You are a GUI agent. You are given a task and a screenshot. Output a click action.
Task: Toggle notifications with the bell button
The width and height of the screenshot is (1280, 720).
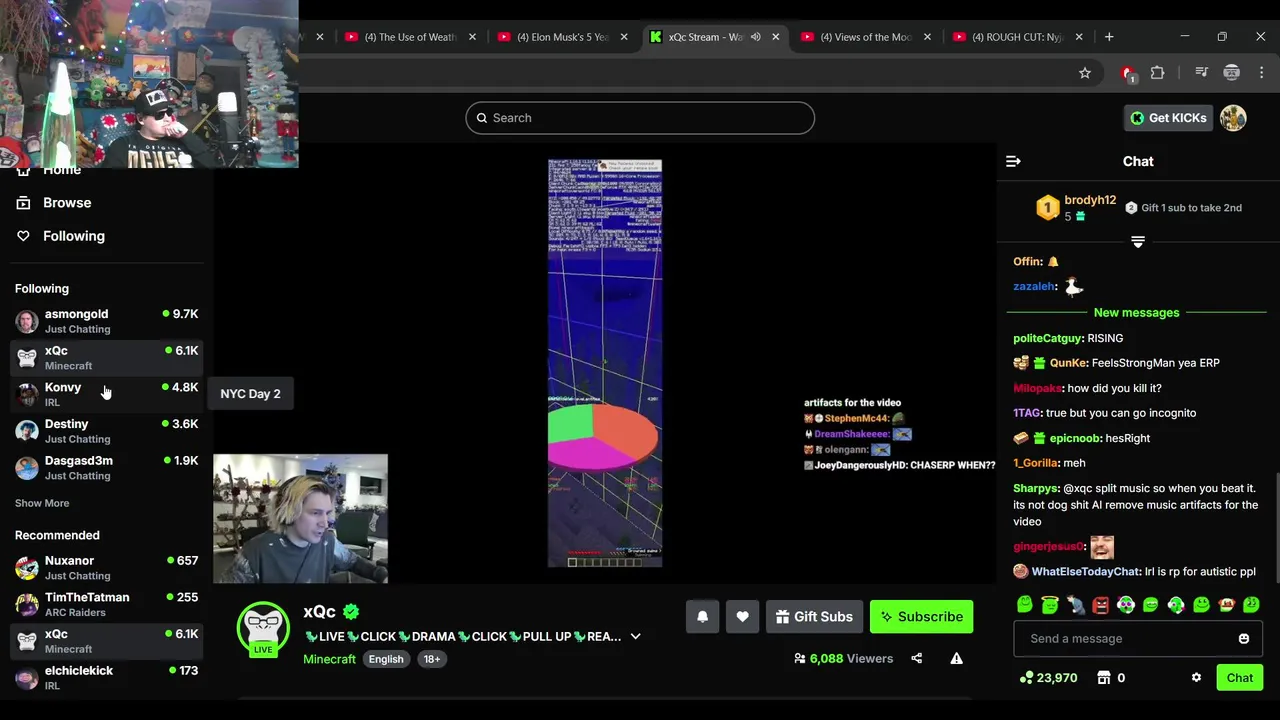pos(703,617)
